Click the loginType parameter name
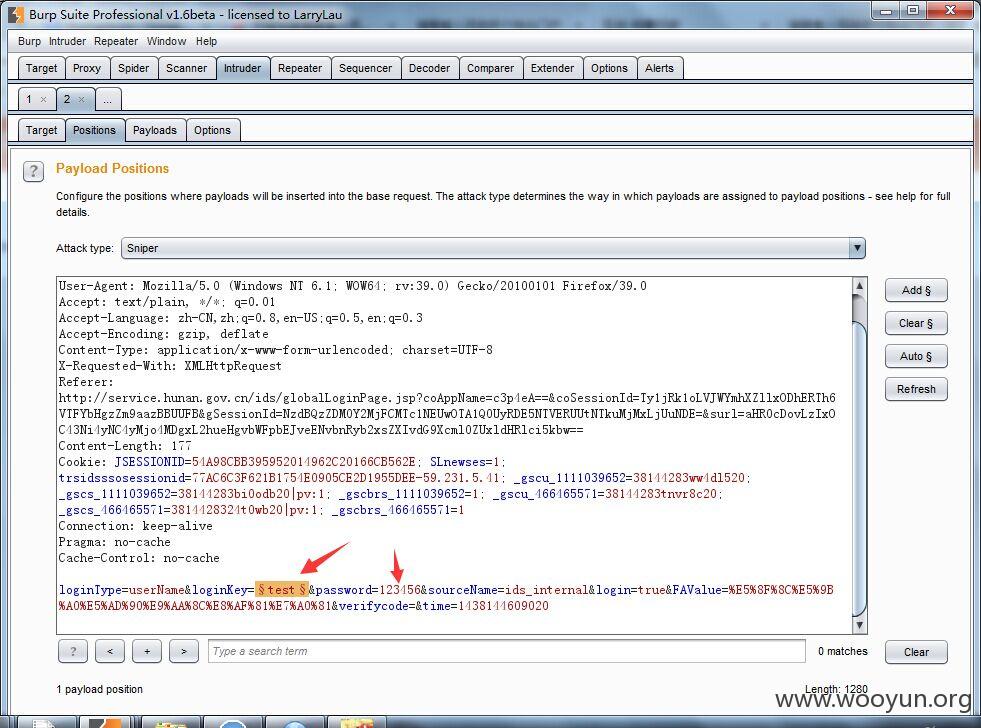This screenshot has height=728, width=981. (90, 590)
